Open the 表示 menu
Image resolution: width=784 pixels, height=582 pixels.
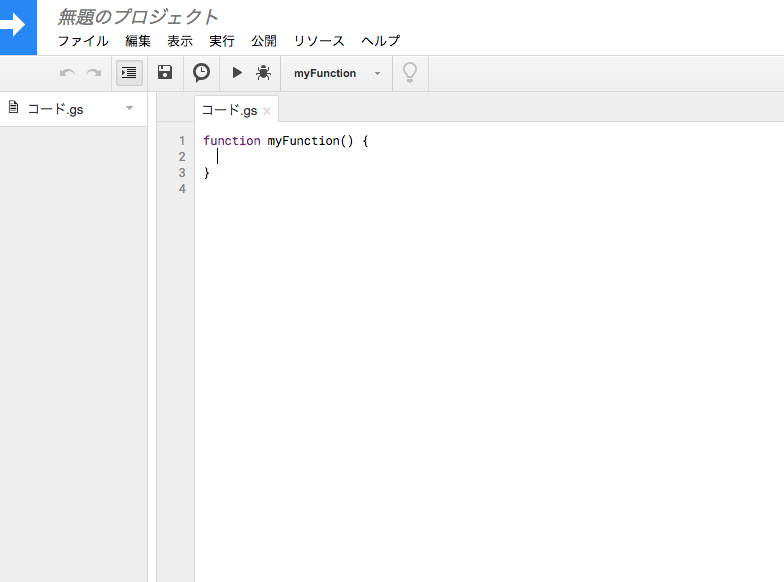(x=180, y=41)
